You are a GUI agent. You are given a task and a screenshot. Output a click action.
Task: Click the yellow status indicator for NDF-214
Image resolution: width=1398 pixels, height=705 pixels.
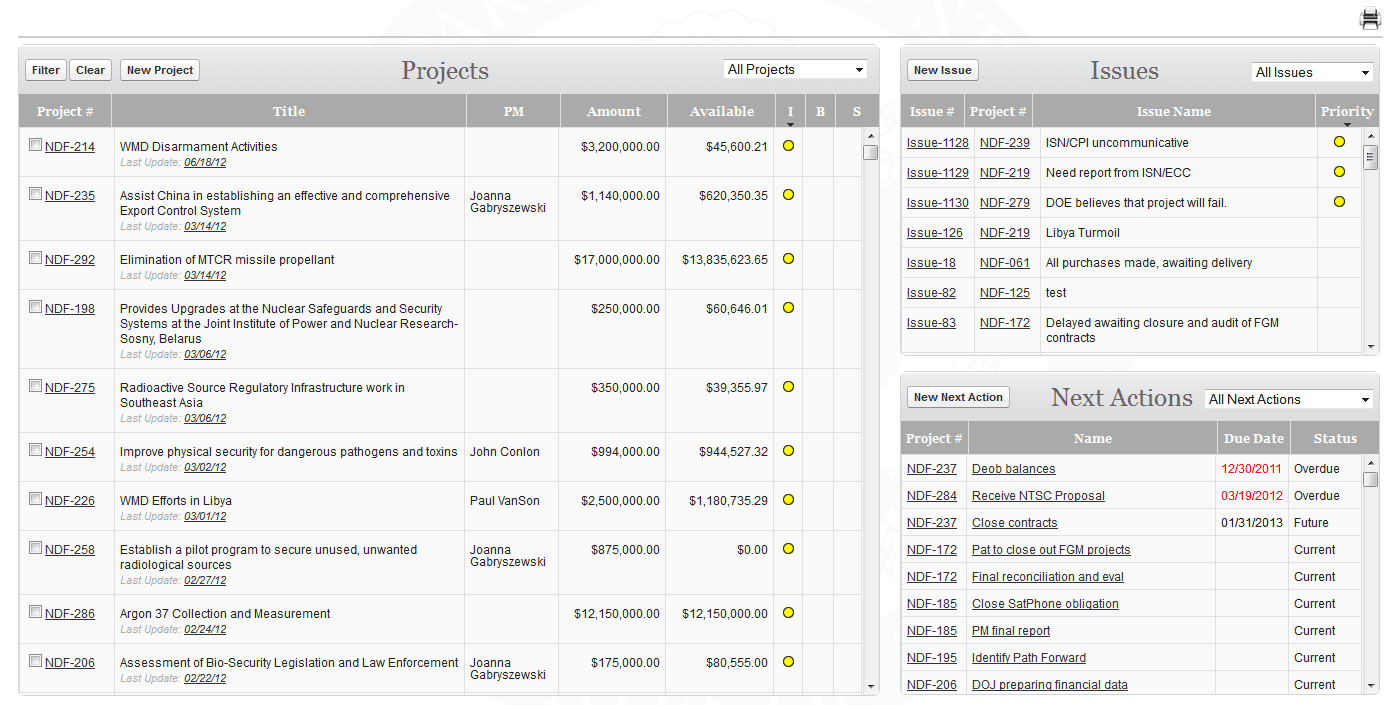(789, 146)
